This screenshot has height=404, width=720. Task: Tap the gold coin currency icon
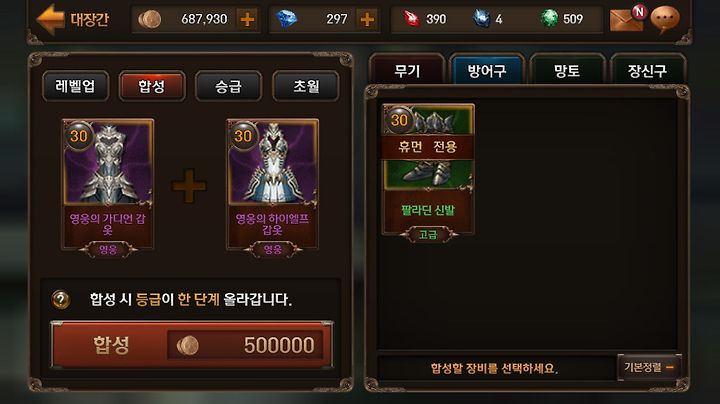tap(150, 19)
